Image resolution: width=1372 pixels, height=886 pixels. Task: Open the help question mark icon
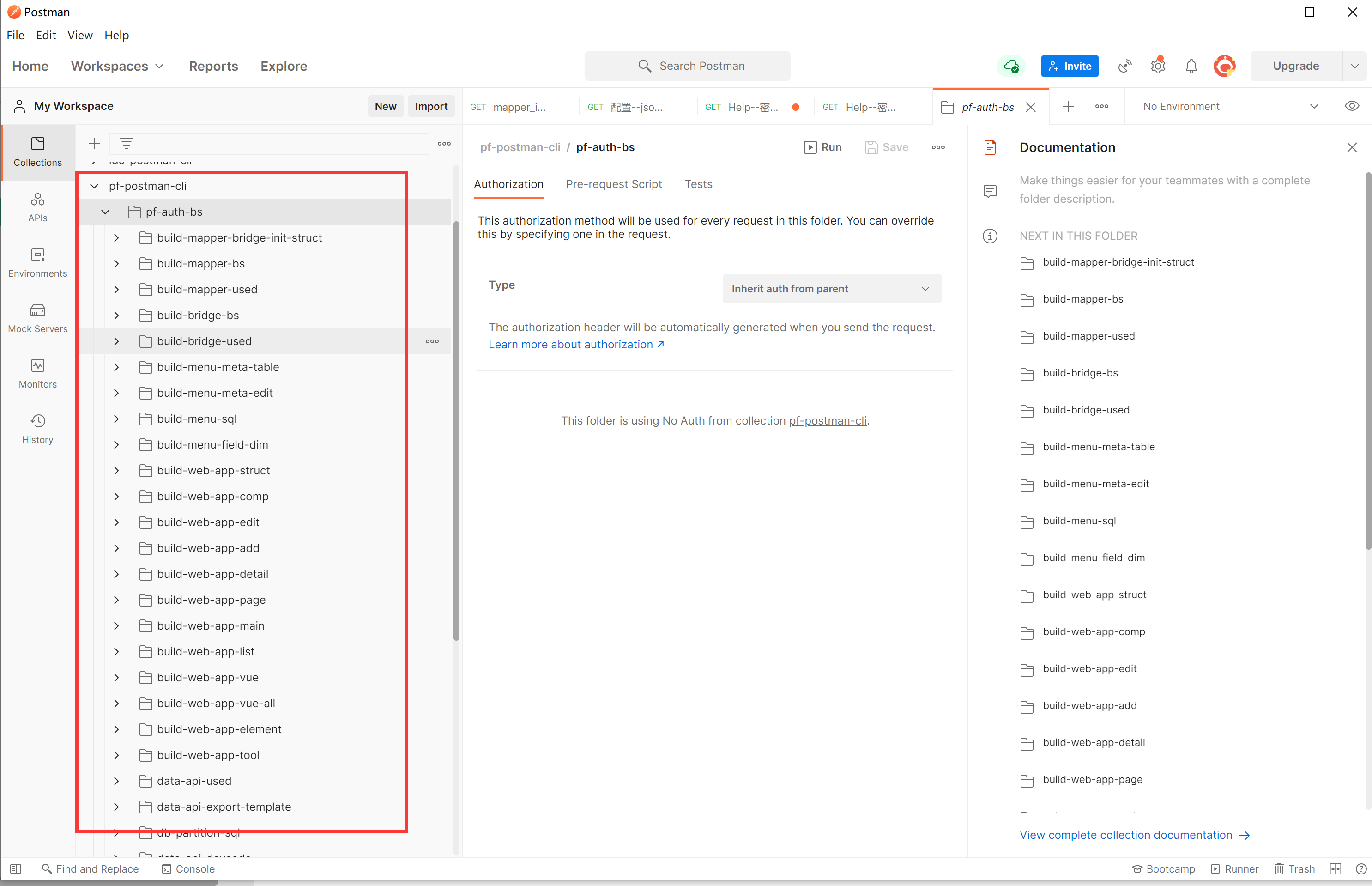[x=1360, y=869]
